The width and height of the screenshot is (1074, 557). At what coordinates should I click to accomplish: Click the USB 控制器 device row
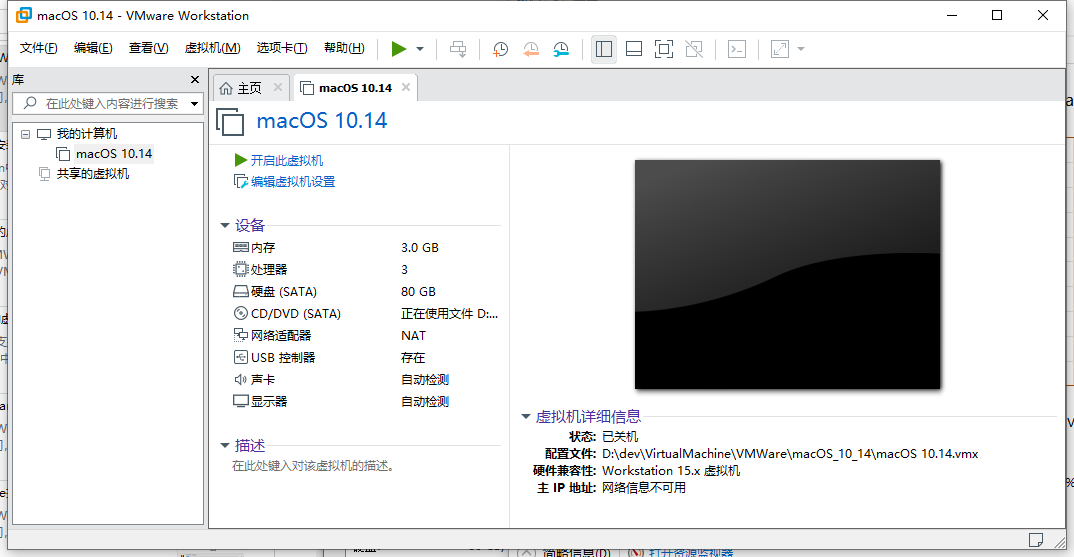click(366, 357)
